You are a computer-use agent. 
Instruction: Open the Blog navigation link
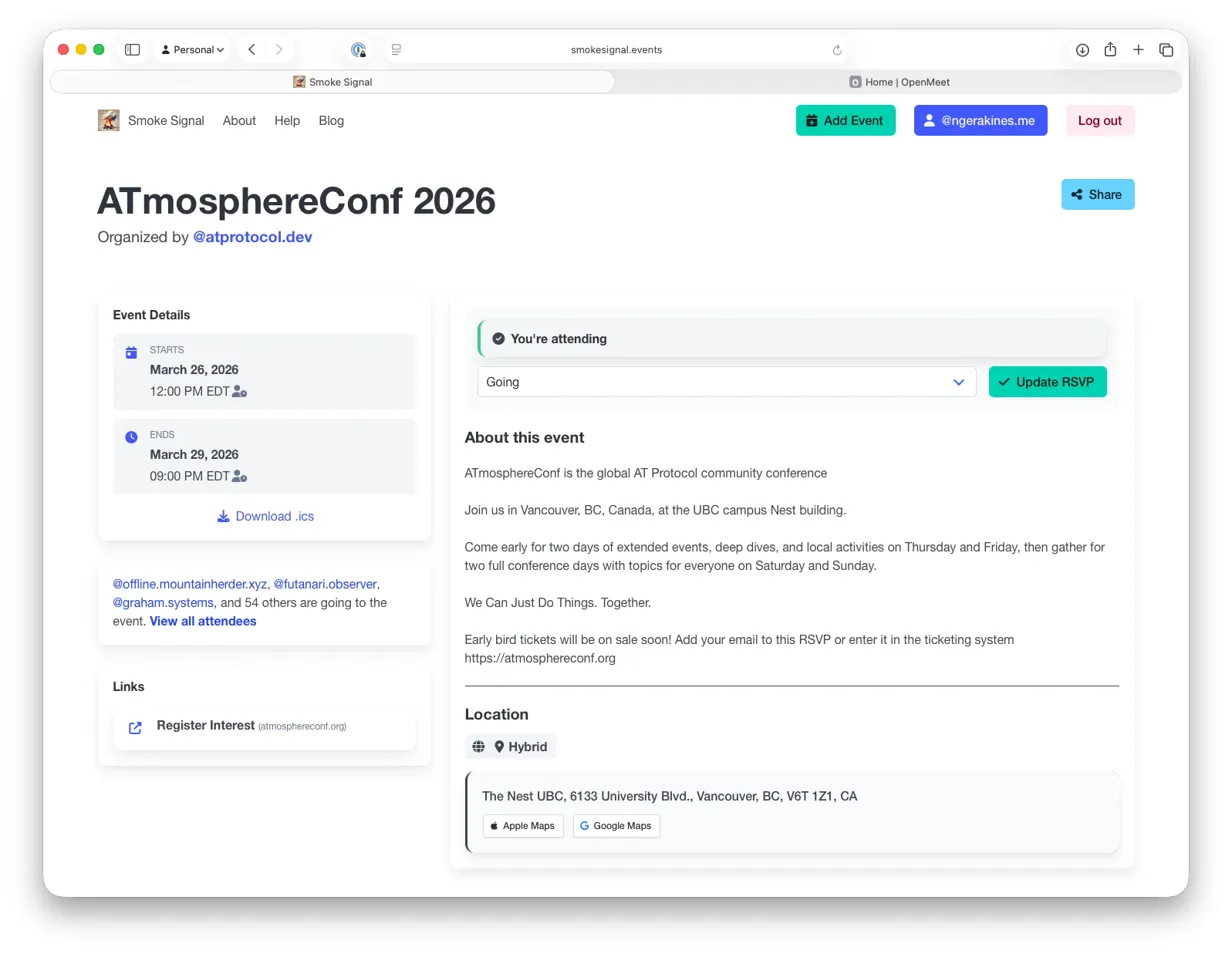point(331,121)
